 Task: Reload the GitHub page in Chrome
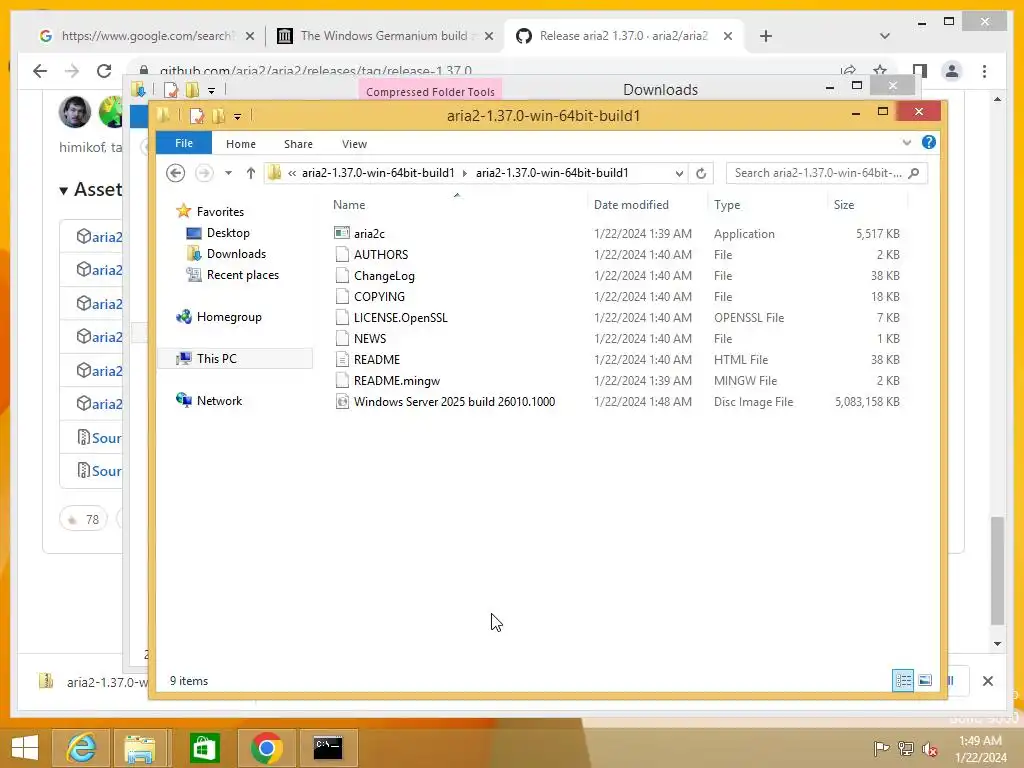click(x=104, y=71)
